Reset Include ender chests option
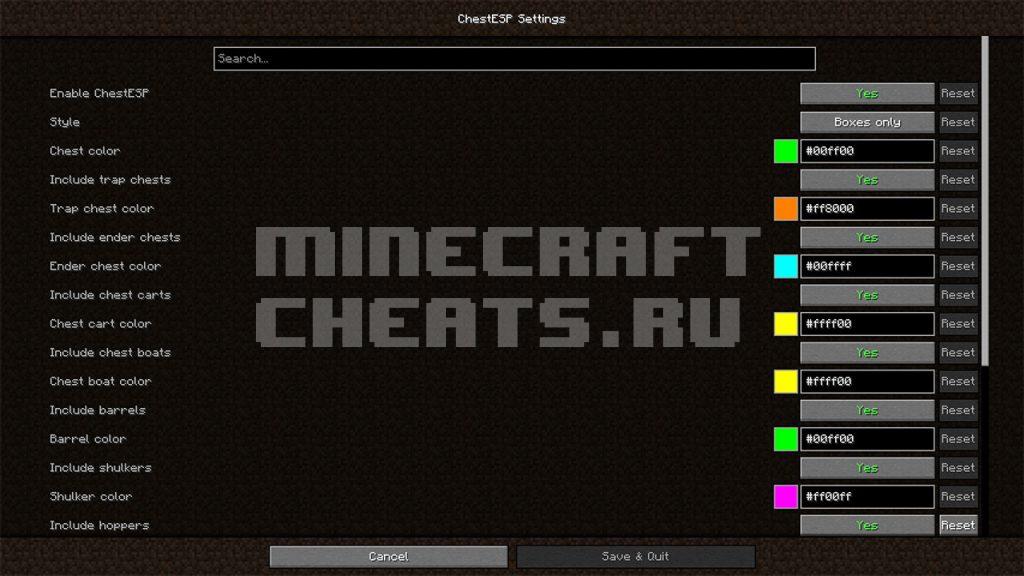The width and height of the screenshot is (1024, 576). point(958,237)
